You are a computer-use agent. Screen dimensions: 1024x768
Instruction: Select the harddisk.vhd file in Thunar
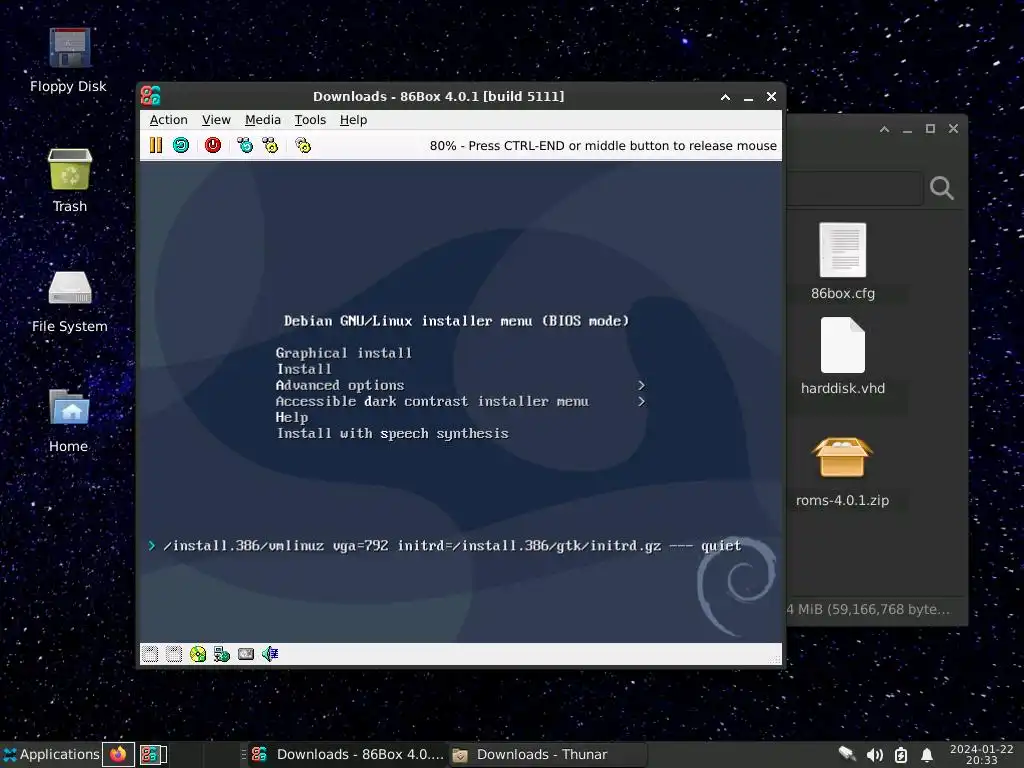pyautogui.click(x=842, y=357)
